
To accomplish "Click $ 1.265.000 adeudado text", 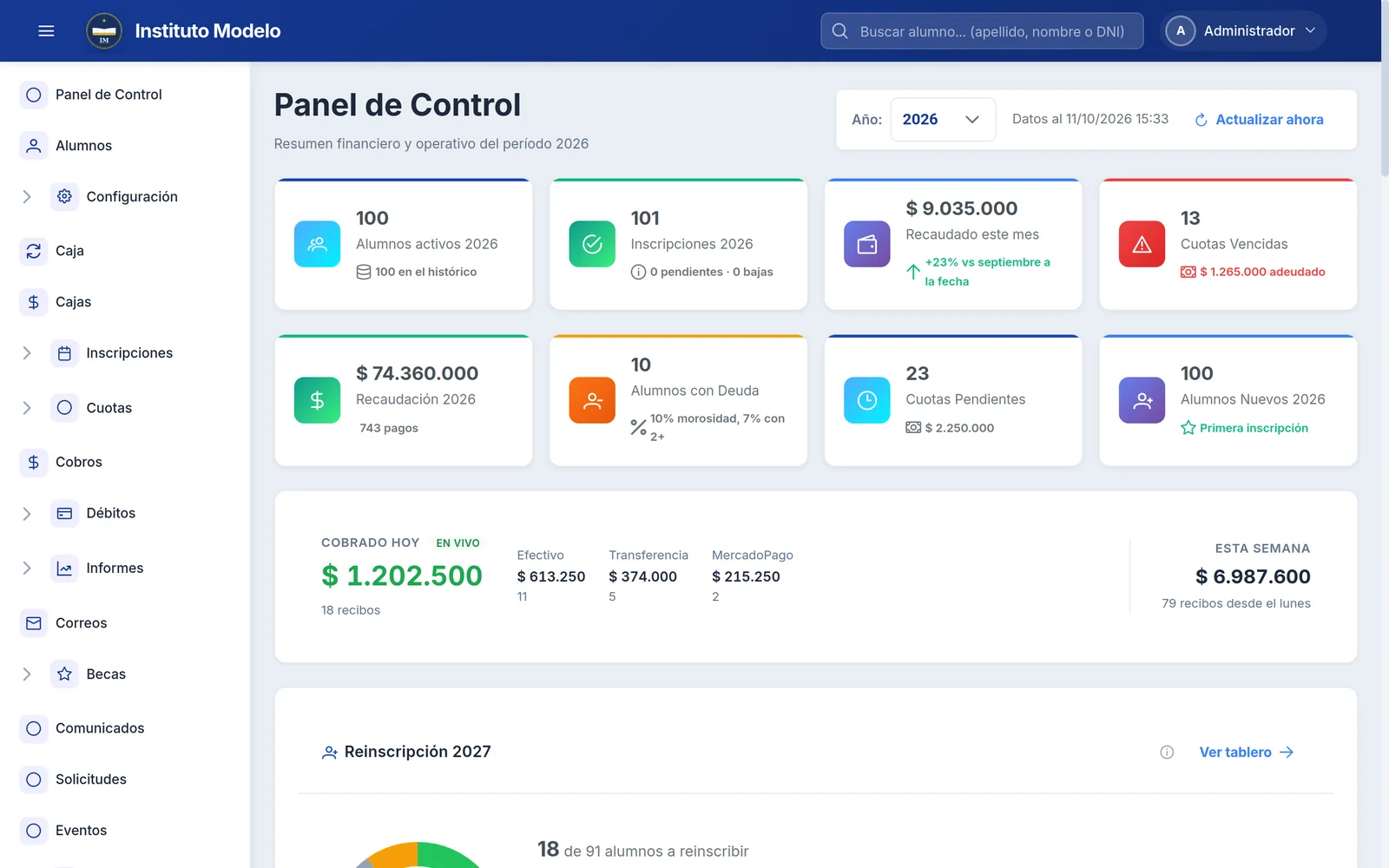I will coord(1262,272).
